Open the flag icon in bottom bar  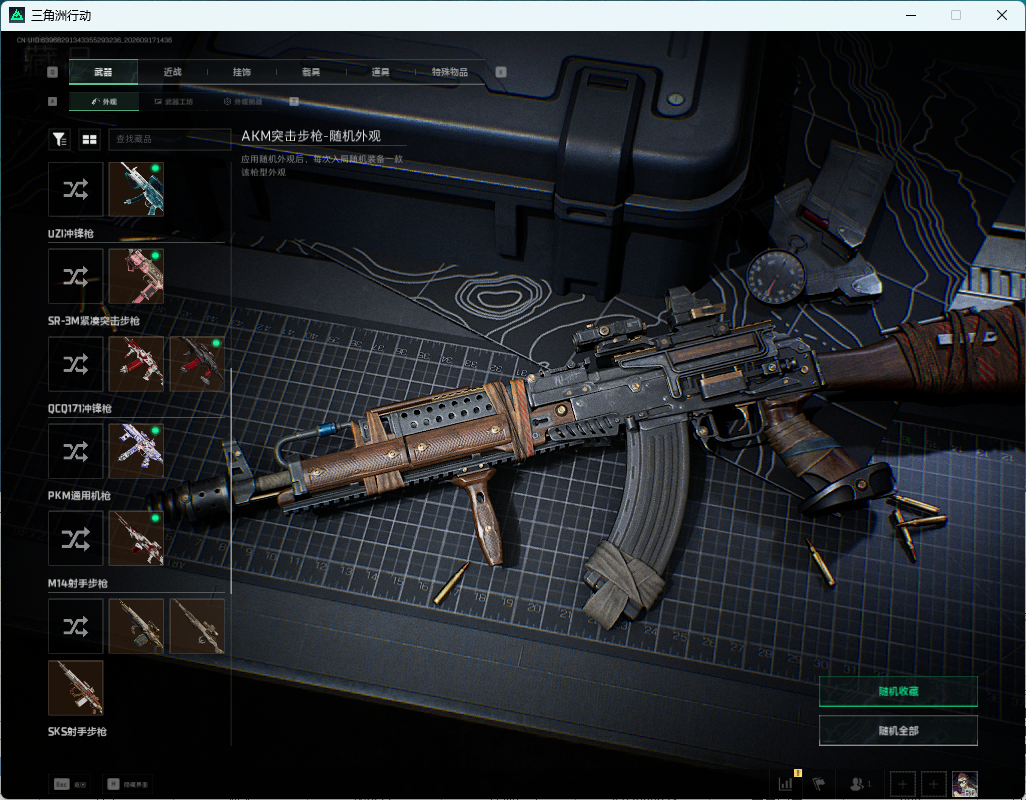[818, 783]
